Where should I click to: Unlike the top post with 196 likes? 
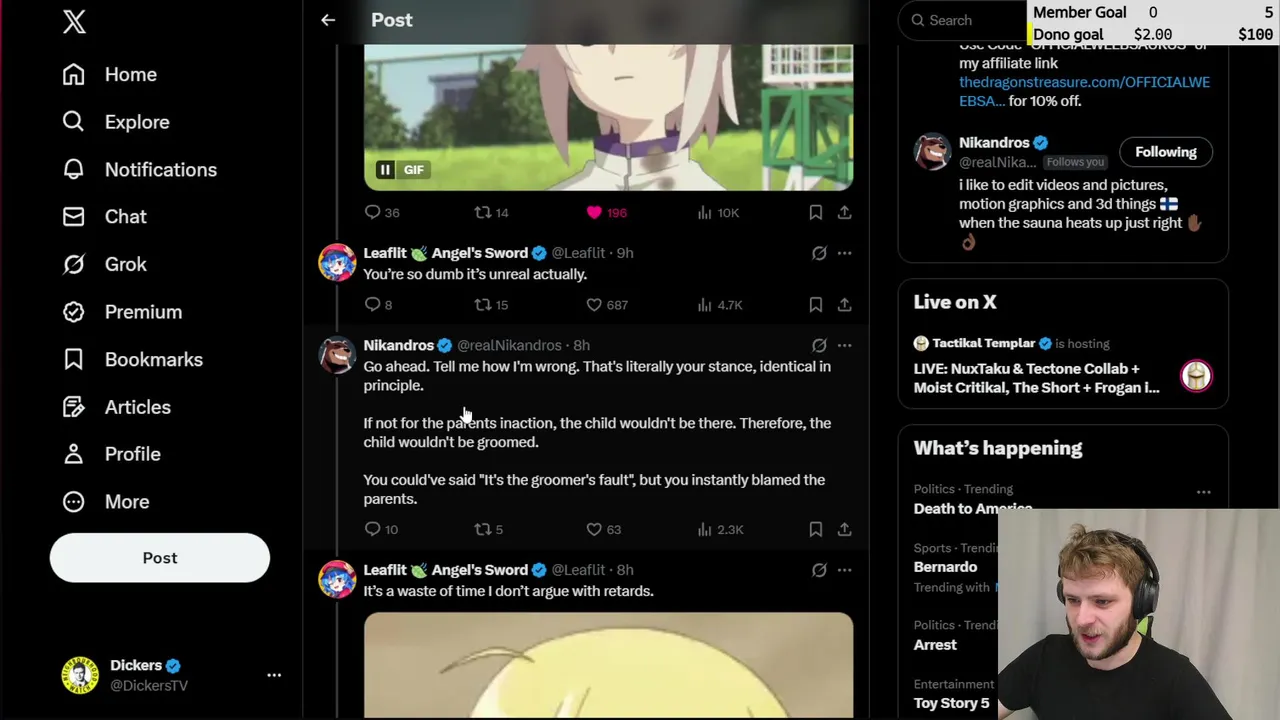594,212
